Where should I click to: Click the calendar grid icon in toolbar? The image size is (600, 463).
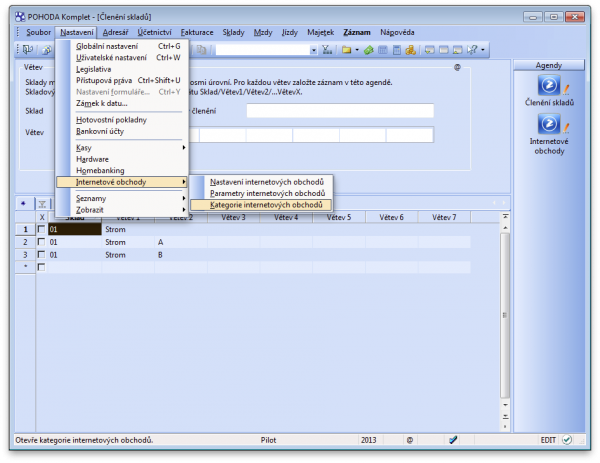[383, 50]
